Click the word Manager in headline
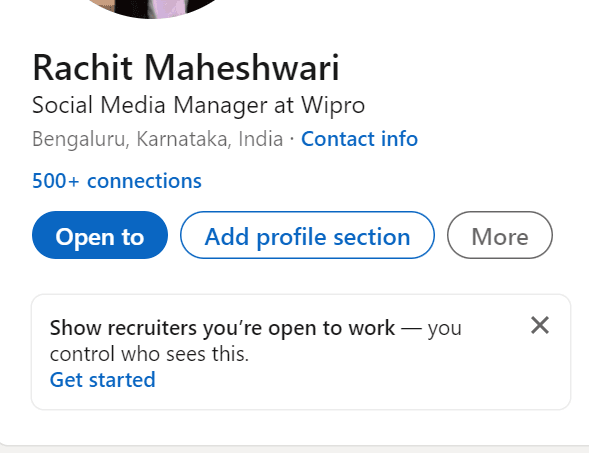589x453 pixels. [220, 105]
